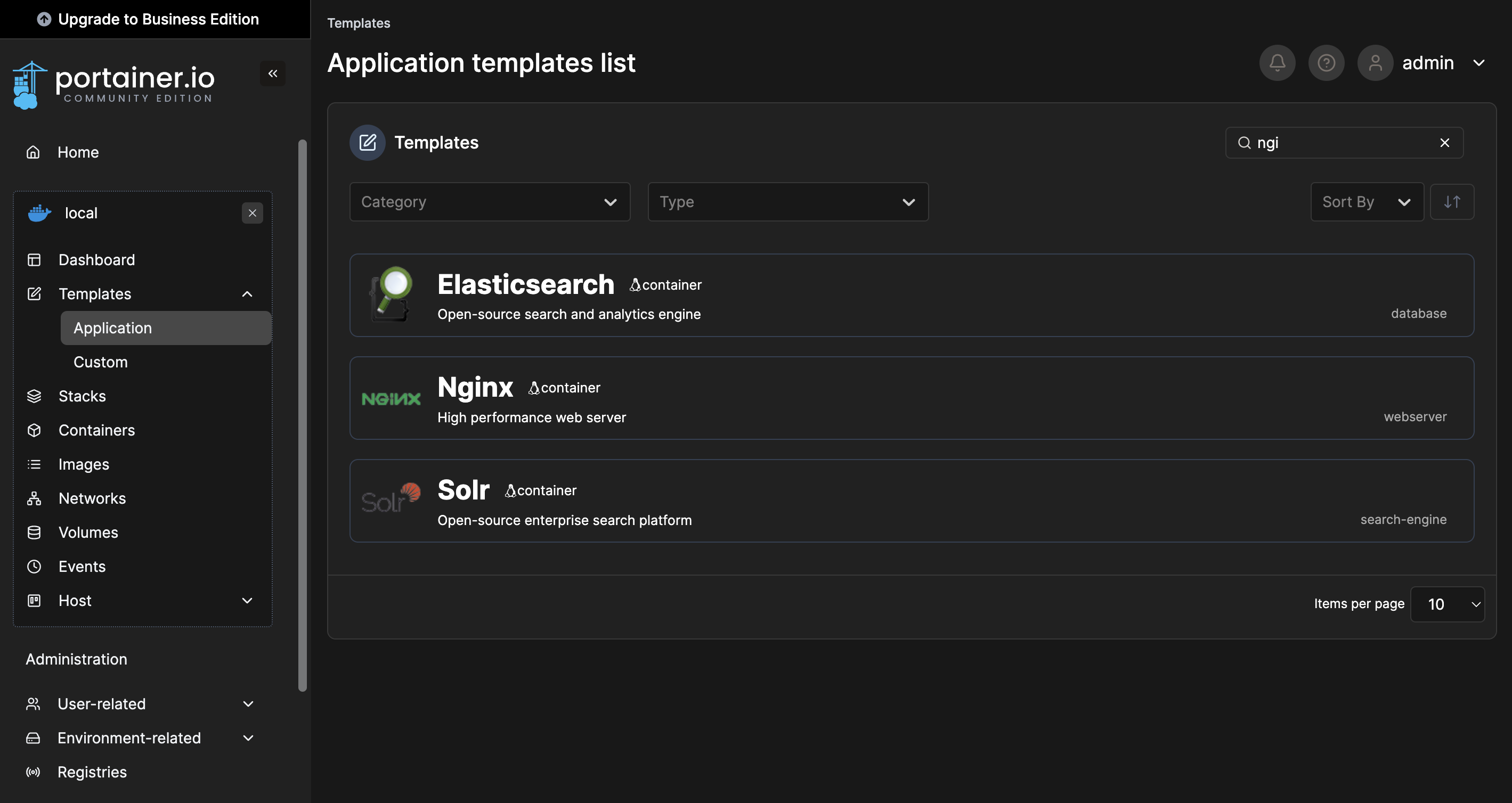Screen dimensions: 1512x803
Task: Collapse the sidebar with double-chevron button
Action: coord(273,73)
